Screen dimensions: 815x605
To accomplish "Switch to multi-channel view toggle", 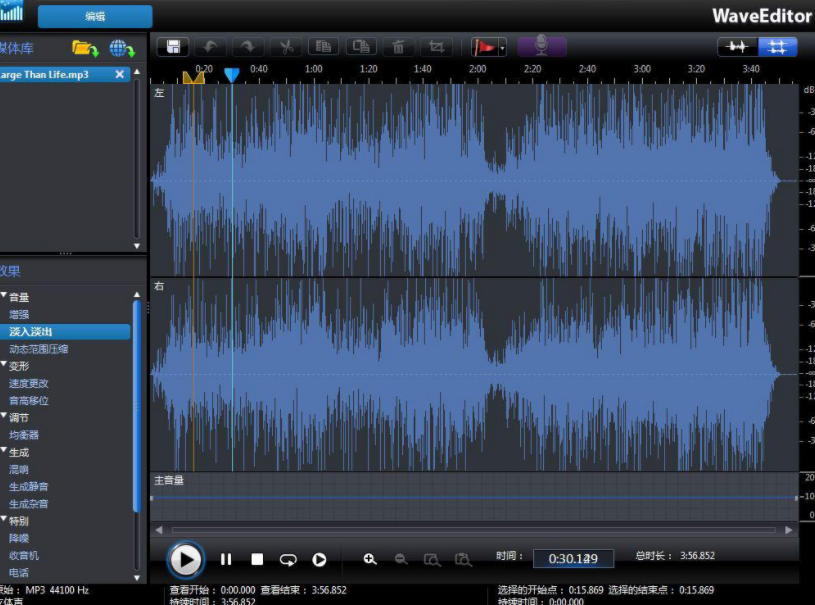I will coord(777,47).
